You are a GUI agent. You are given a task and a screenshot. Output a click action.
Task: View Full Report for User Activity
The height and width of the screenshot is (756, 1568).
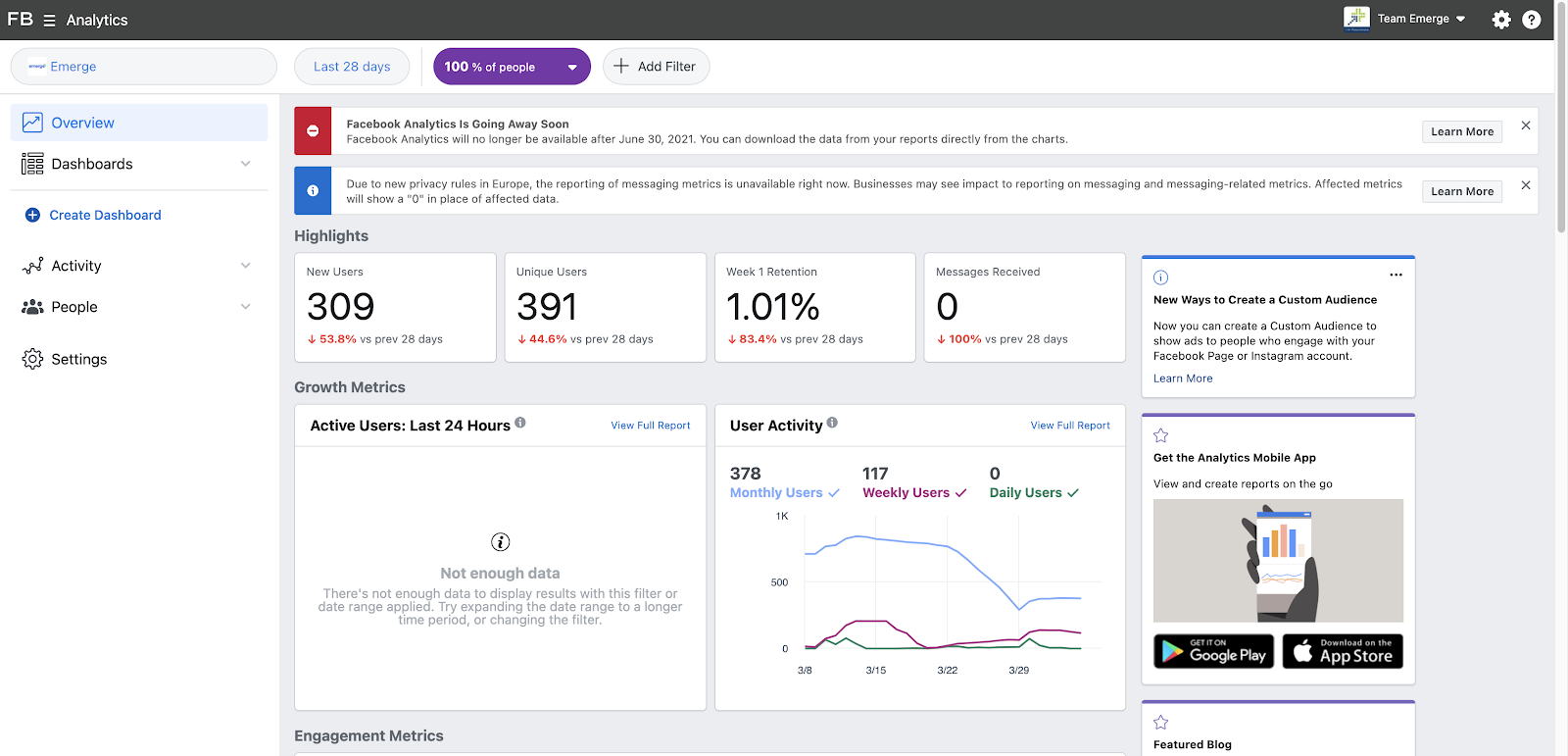click(1070, 426)
